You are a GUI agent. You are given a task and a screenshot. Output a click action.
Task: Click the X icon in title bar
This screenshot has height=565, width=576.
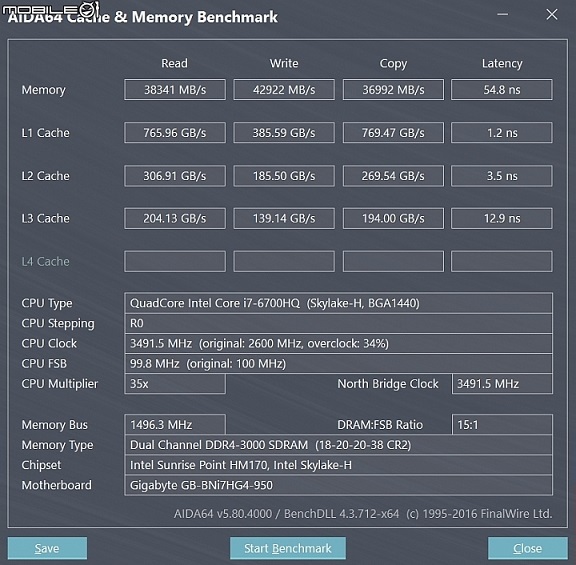coord(552,15)
